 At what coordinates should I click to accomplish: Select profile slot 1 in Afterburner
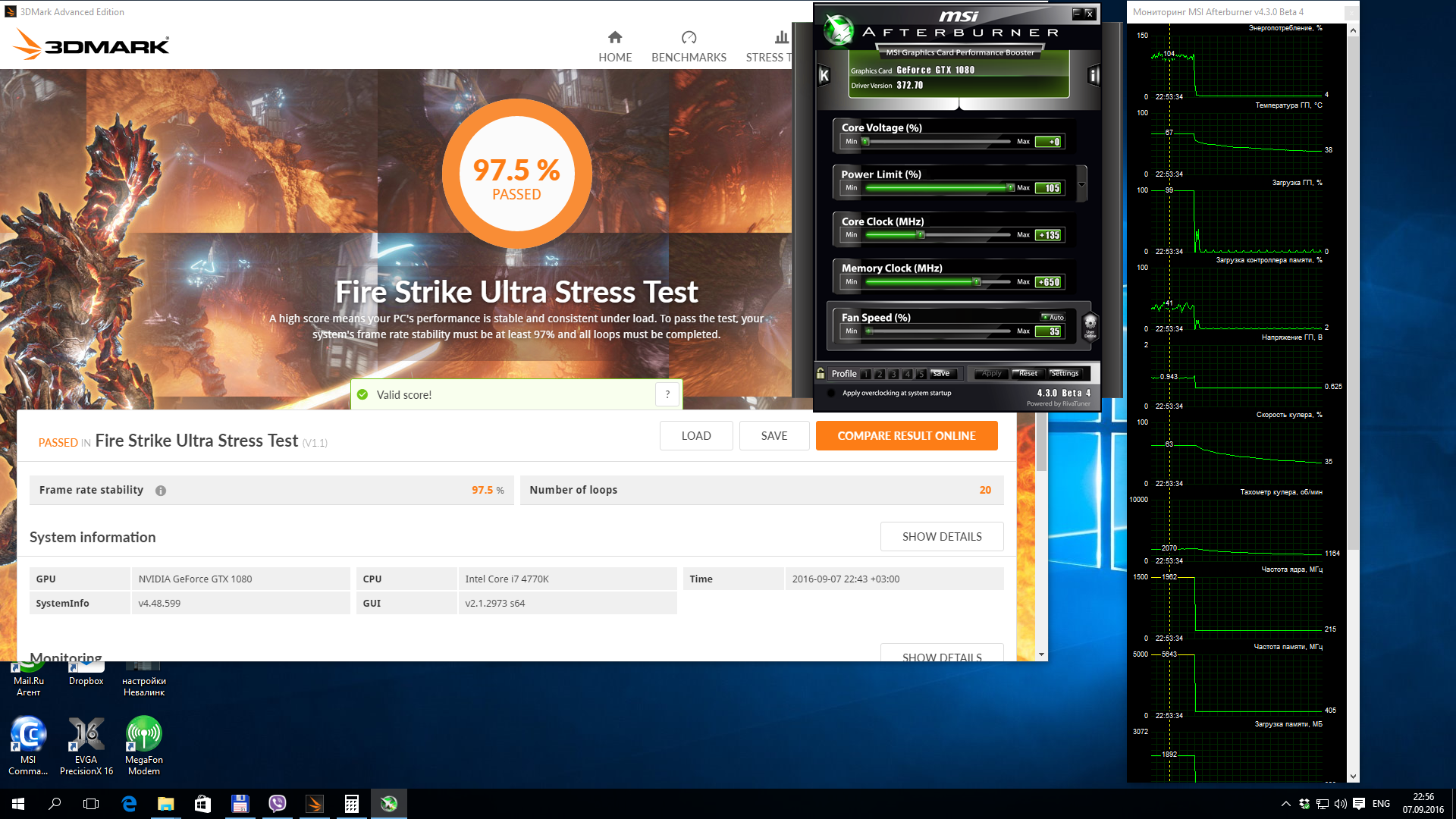point(866,374)
